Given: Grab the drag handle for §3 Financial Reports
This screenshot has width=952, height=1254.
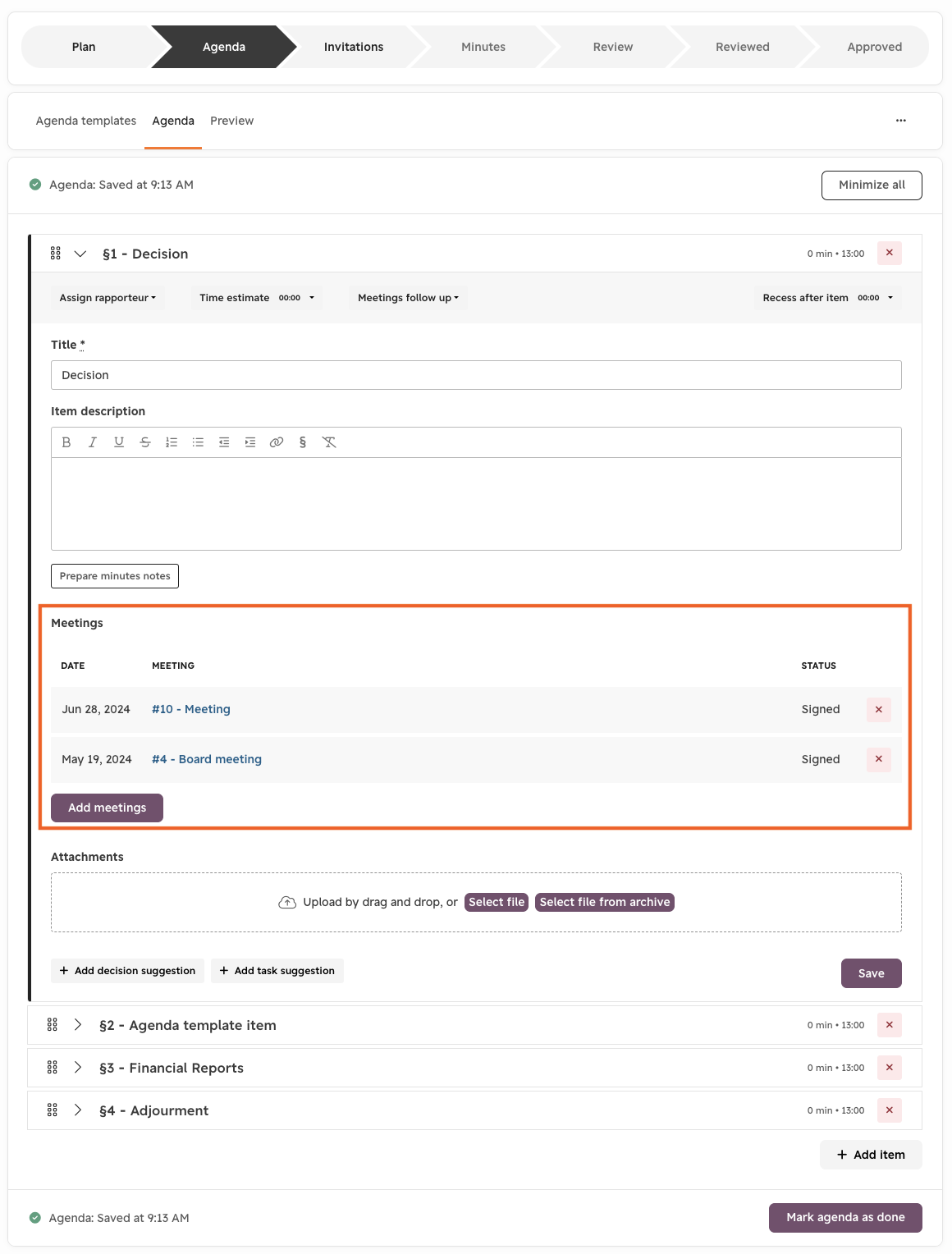Looking at the screenshot, I should coord(53,1068).
